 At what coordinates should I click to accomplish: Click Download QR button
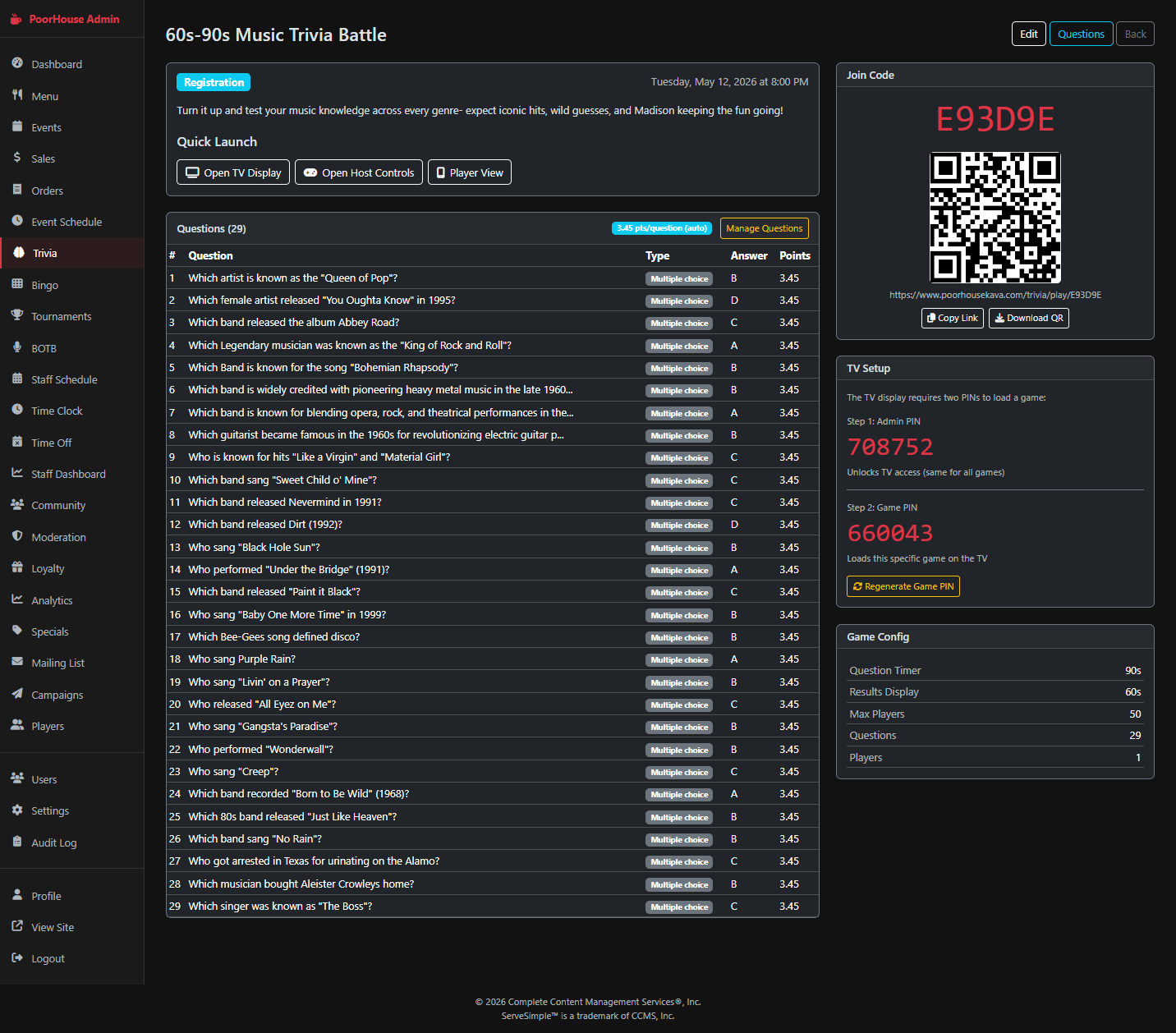click(1029, 318)
